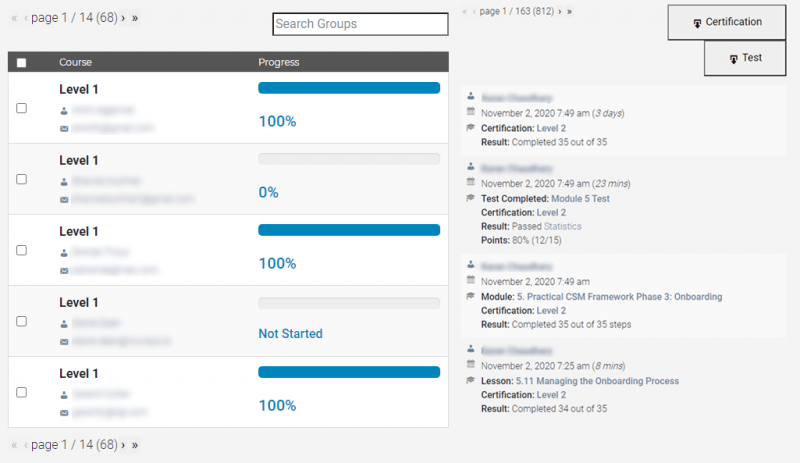Image resolution: width=800 pixels, height=463 pixels.
Task: Open the Module 5 Test link
Action: coord(580,199)
